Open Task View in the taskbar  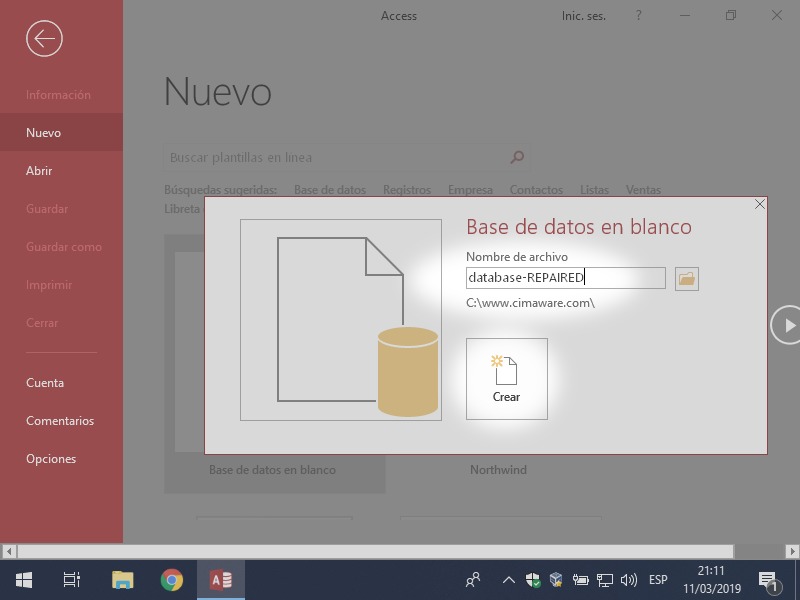click(71, 580)
